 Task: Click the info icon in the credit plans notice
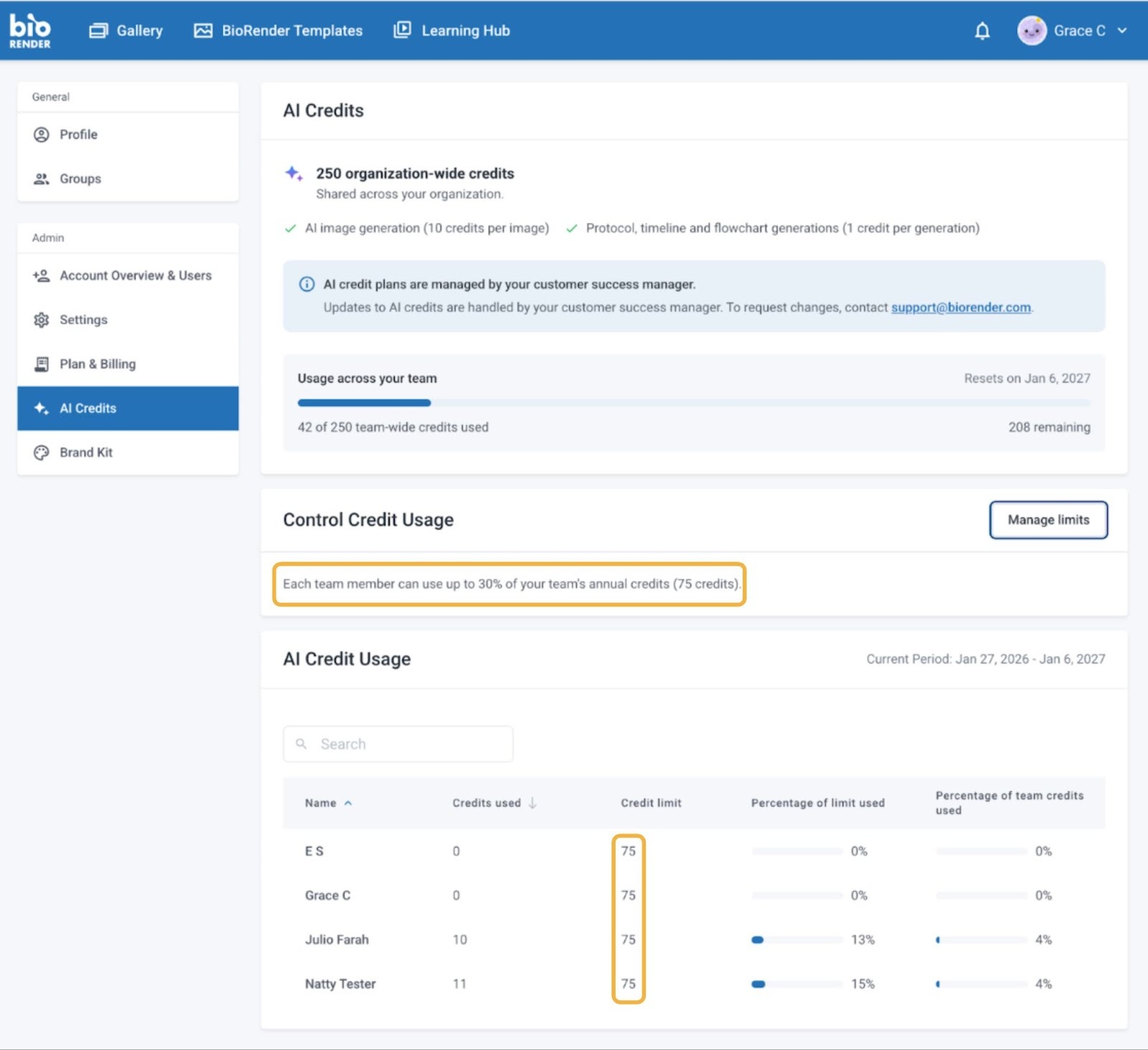[306, 284]
